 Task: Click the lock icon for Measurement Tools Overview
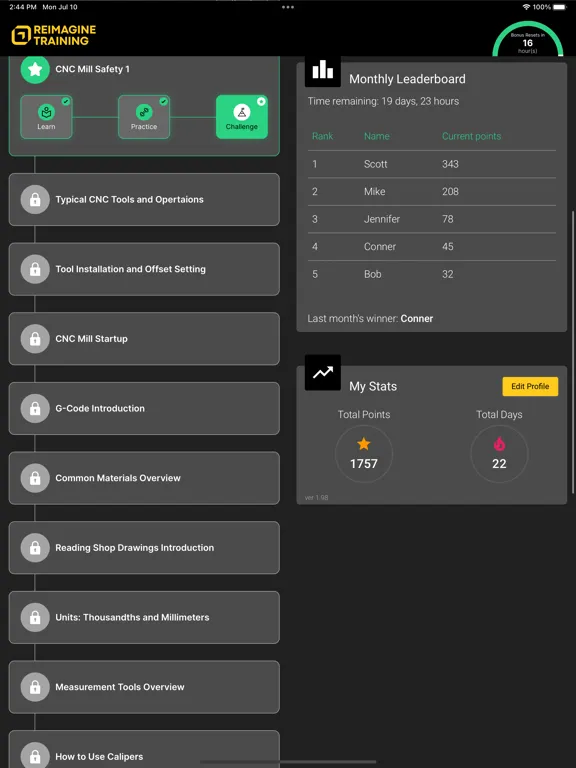(35, 687)
